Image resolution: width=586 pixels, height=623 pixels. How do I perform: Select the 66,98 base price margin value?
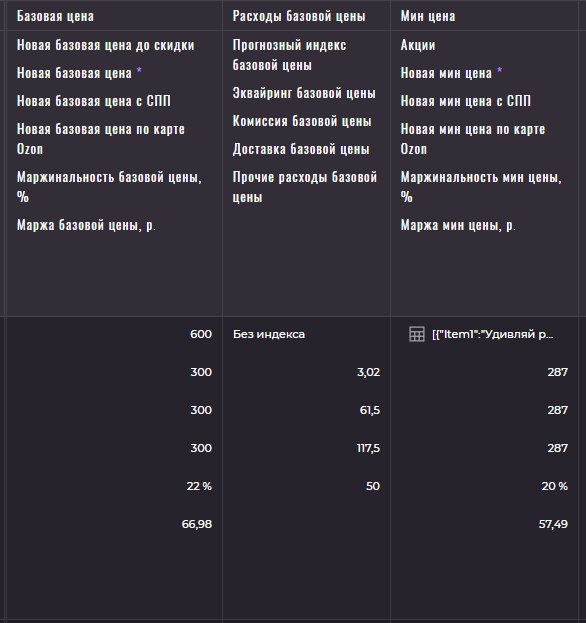click(197, 524)
